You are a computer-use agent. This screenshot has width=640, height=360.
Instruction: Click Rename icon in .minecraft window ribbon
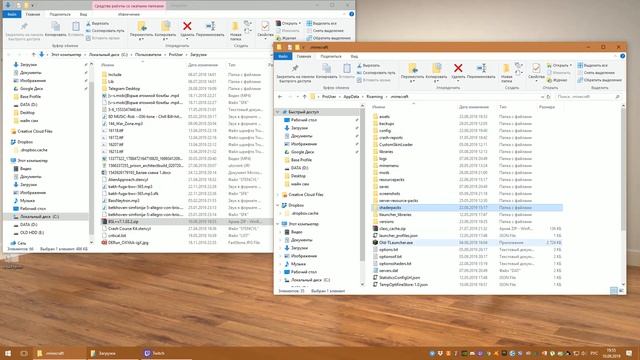click(481, 68)
